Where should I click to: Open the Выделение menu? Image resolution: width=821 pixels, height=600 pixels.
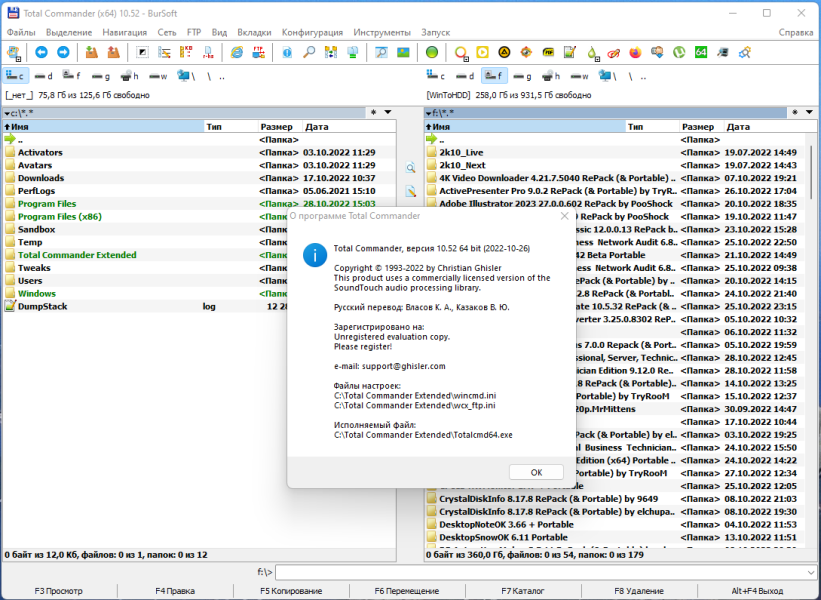click(x=69, y=32)
